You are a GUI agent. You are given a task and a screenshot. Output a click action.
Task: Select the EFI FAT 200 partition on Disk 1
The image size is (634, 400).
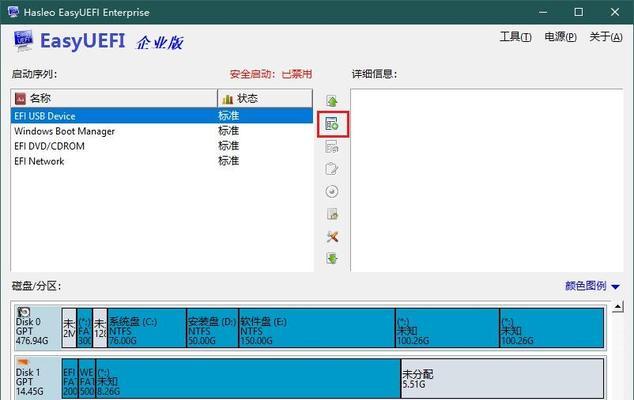click(x=70, y=377)
